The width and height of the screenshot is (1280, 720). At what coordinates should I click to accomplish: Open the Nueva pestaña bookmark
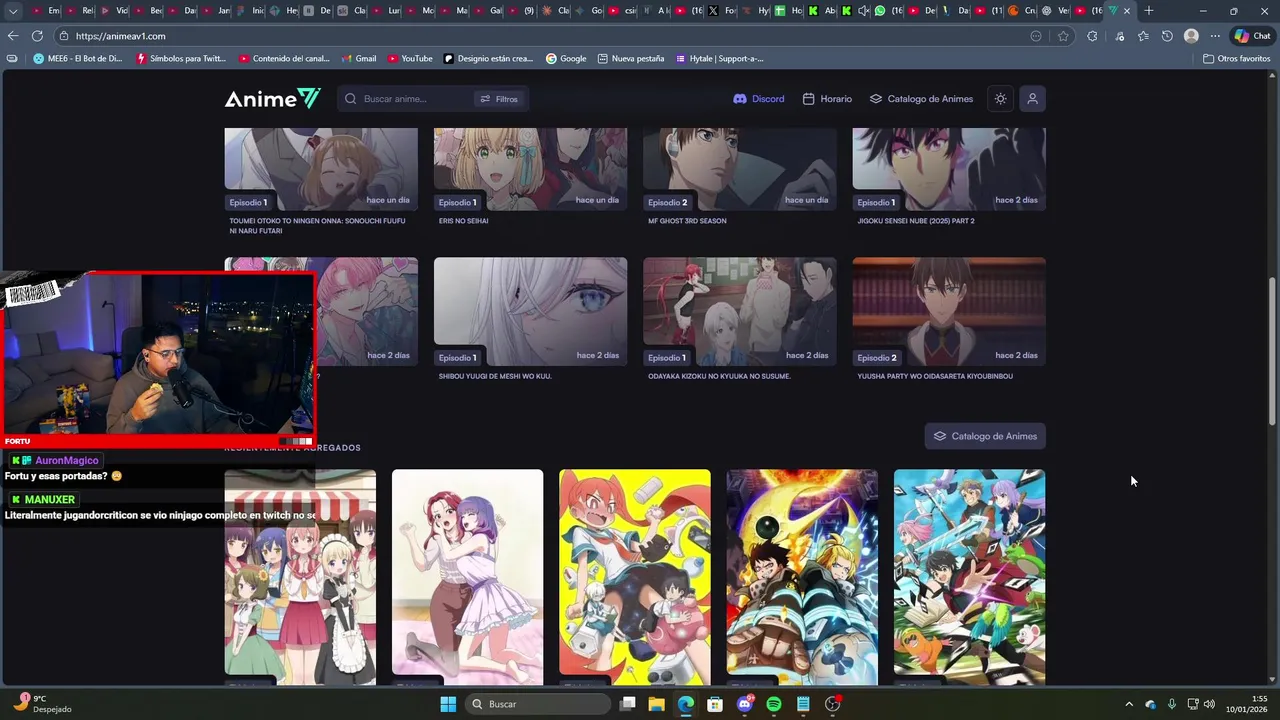631,59
